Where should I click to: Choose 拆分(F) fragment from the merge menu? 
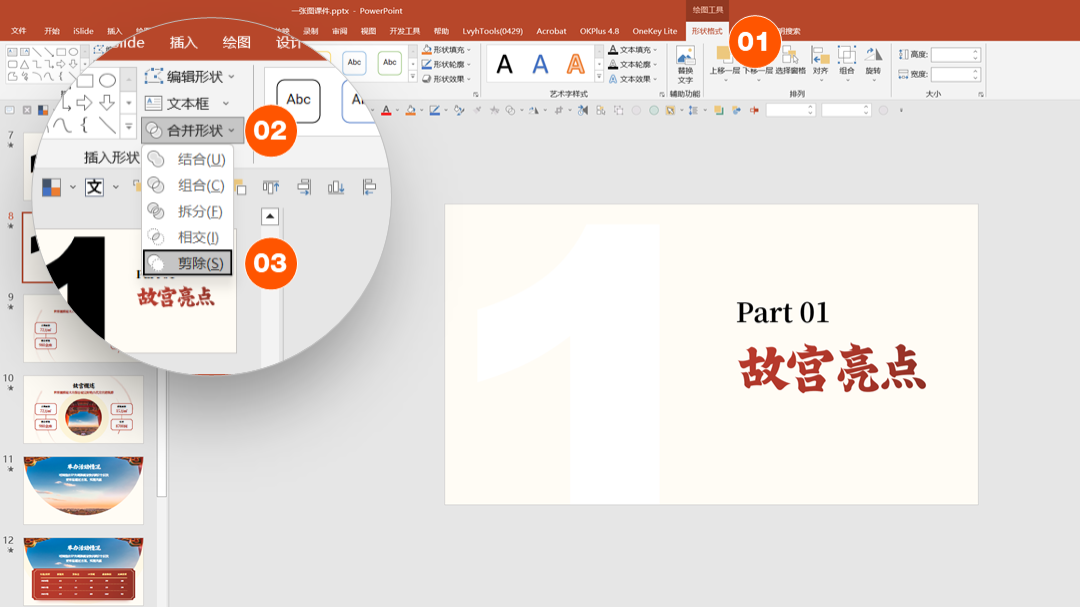[x=187, y=212]
